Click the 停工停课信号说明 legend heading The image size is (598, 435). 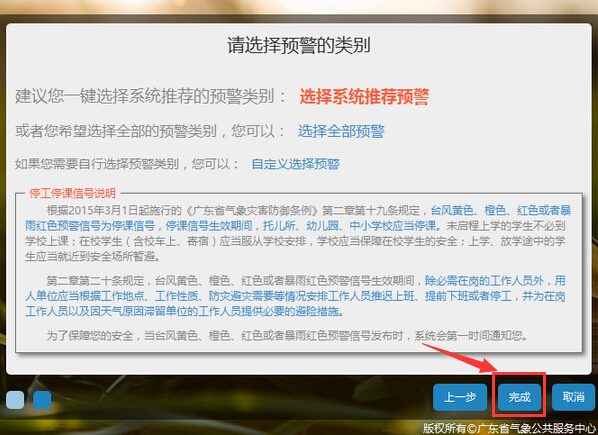point(72,193)
